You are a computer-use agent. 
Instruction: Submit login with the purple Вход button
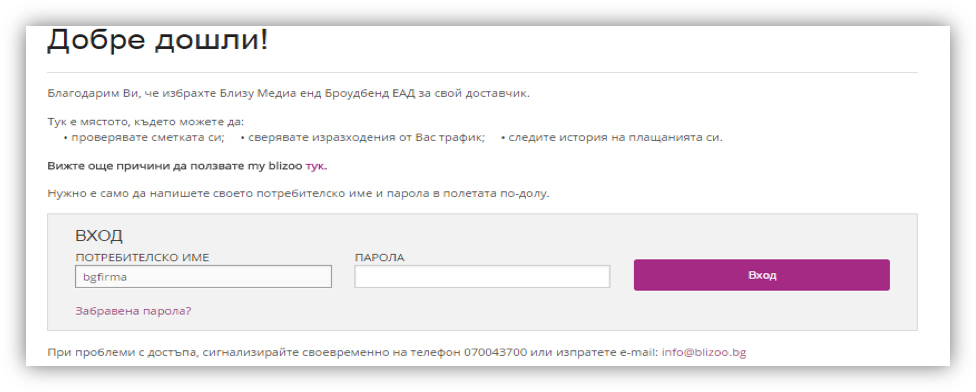tap(761, 275)
